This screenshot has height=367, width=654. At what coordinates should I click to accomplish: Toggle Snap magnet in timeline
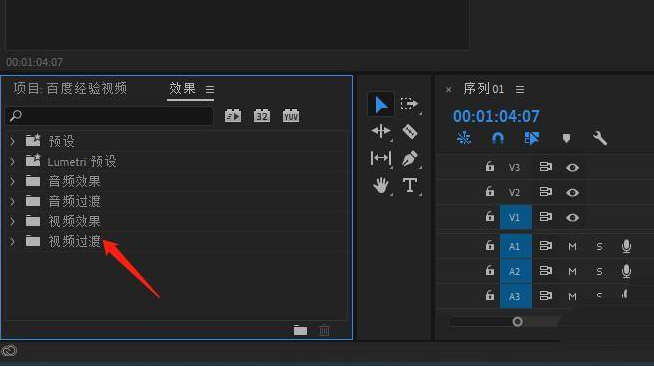pyautogui.click(x=498, y=138)
